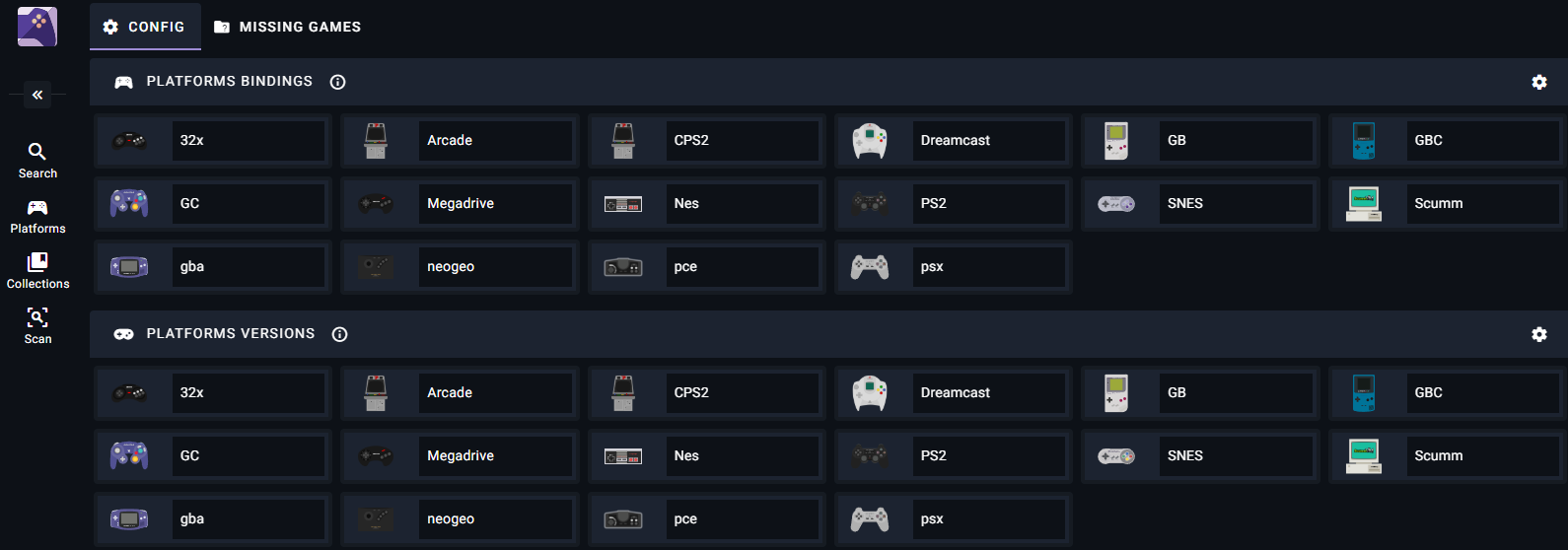Open Platforms Bindings settings gear
The width and height of the screenshot is (1568, 550).
[1538, 82]
